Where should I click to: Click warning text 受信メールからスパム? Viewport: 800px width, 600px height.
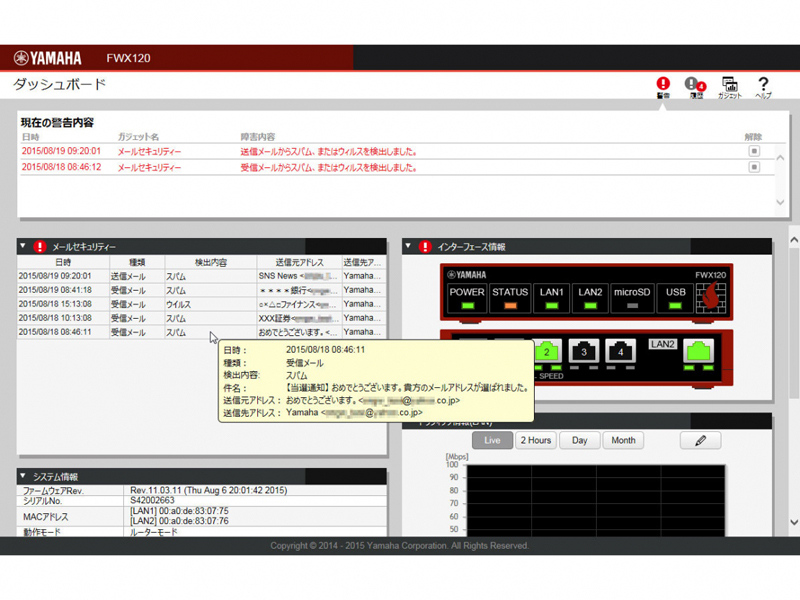click(x=329, y=167)
